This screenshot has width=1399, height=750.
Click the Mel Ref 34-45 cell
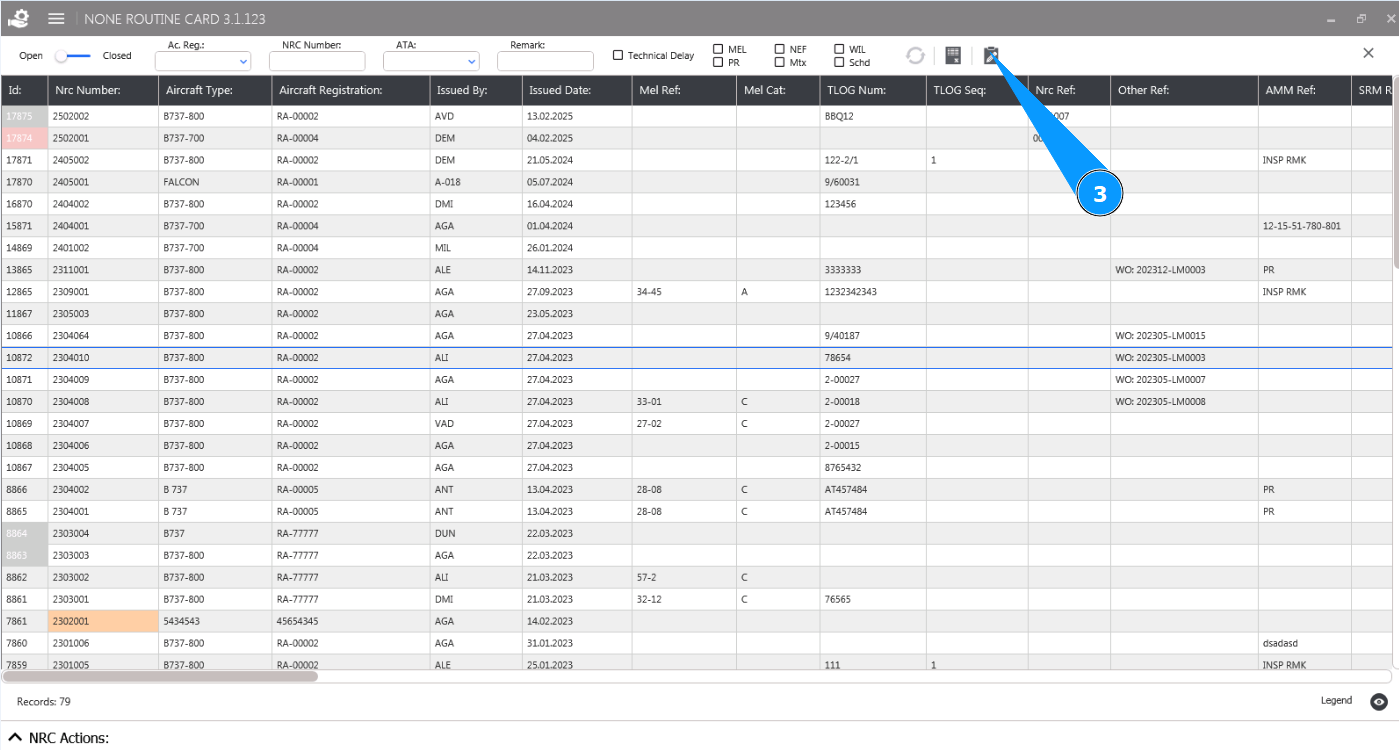(684, 292)
